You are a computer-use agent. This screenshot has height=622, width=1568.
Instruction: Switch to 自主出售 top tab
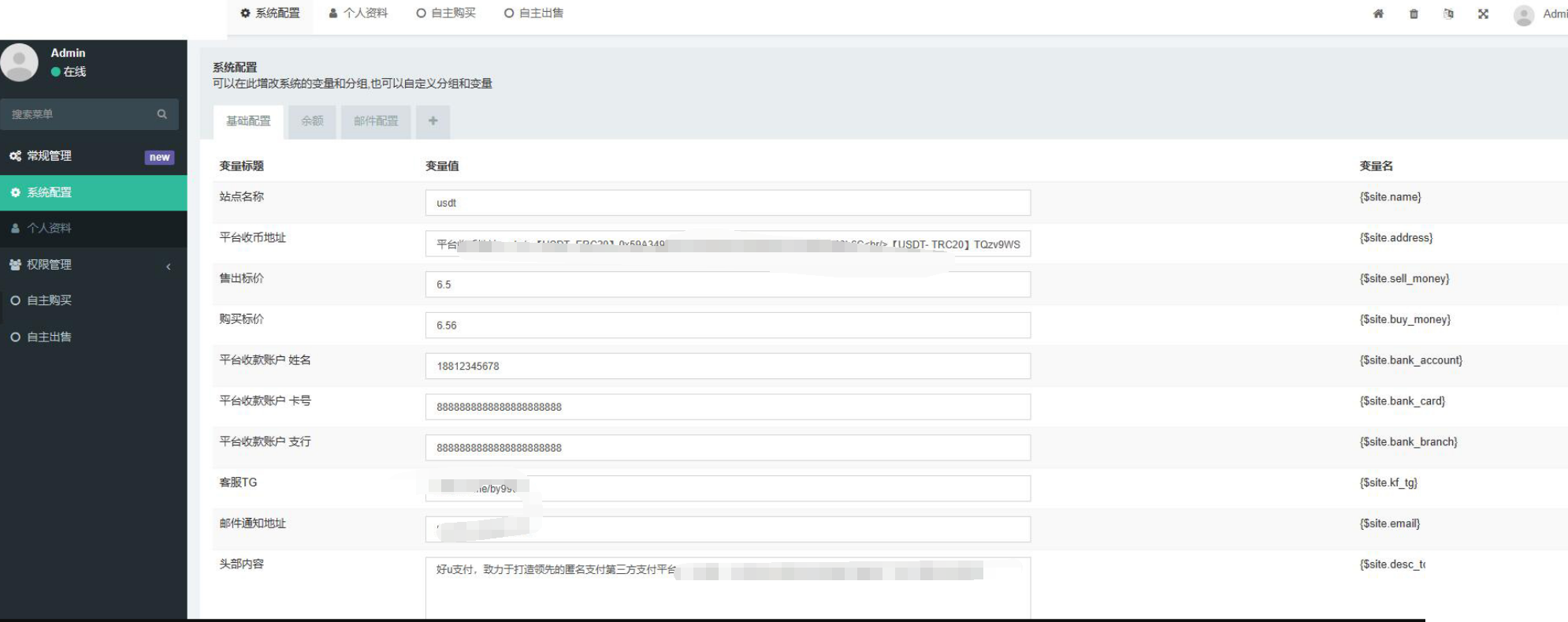(x=533, y=13)
